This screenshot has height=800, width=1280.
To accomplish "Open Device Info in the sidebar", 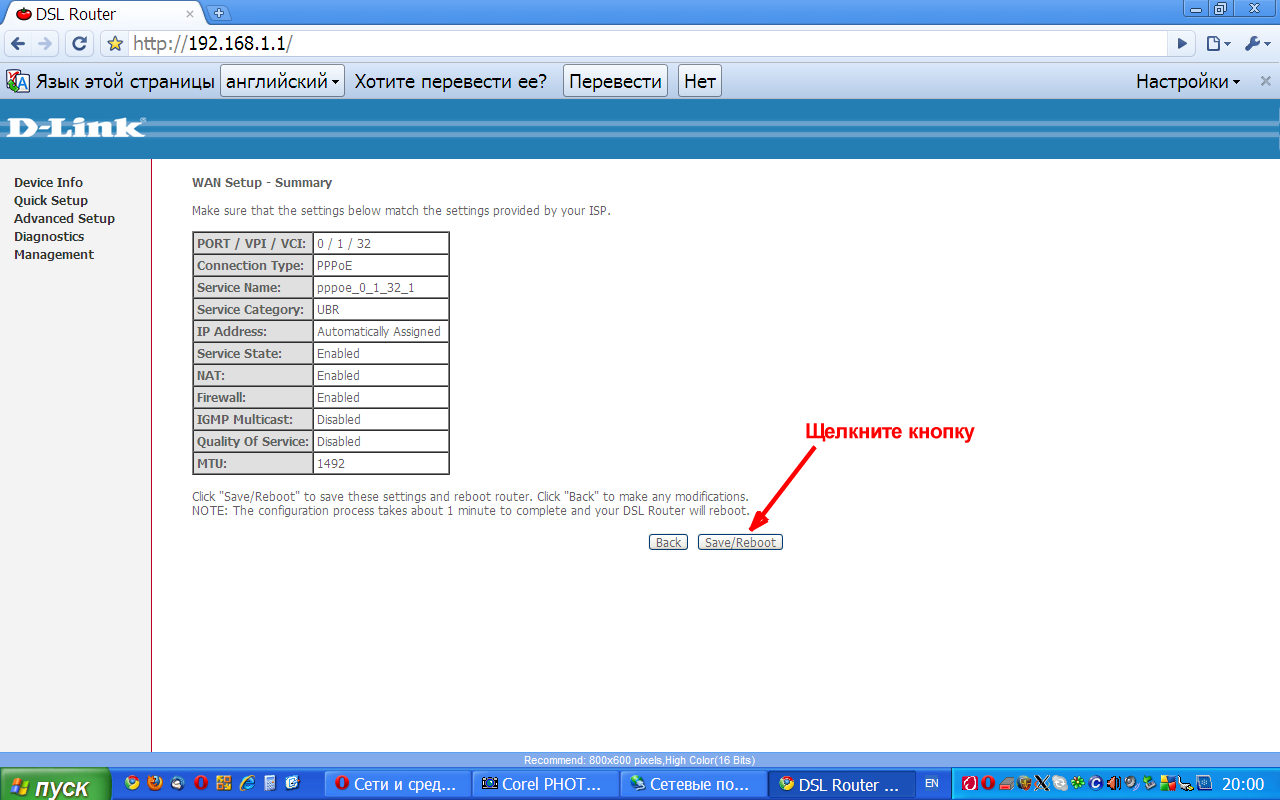I will coord(48,183).
